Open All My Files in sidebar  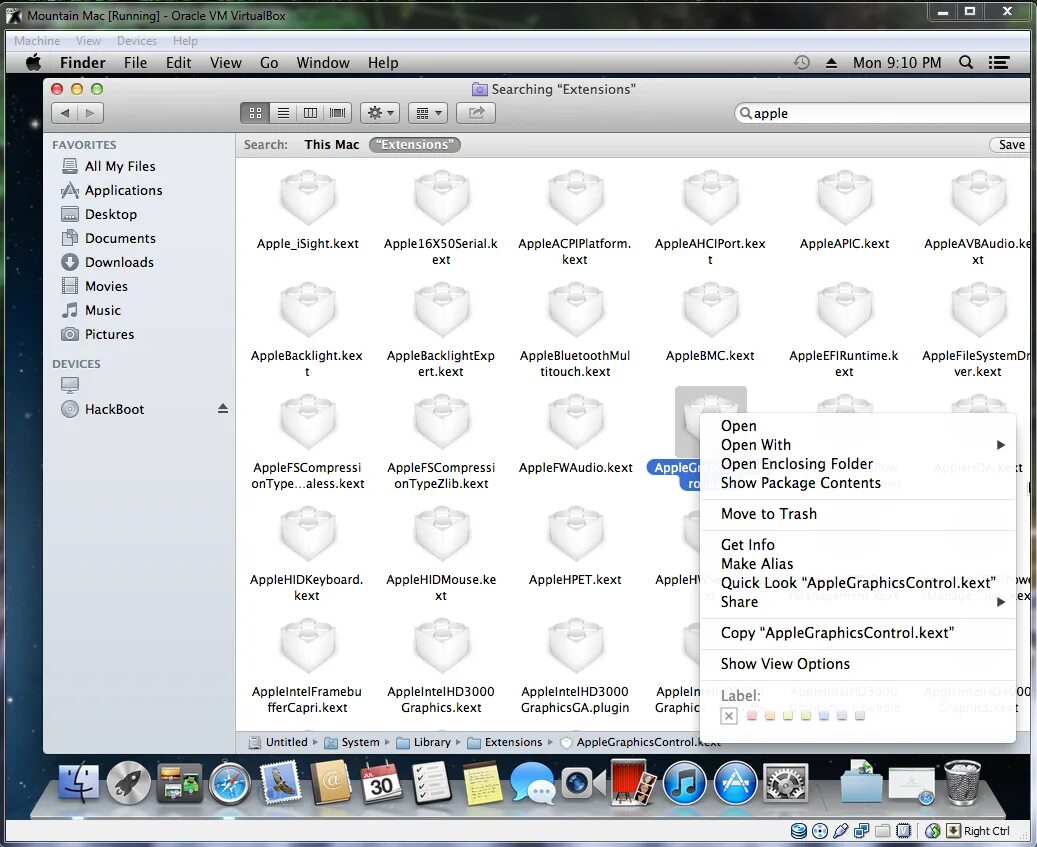pyautogui.click(x=120, y=167)
